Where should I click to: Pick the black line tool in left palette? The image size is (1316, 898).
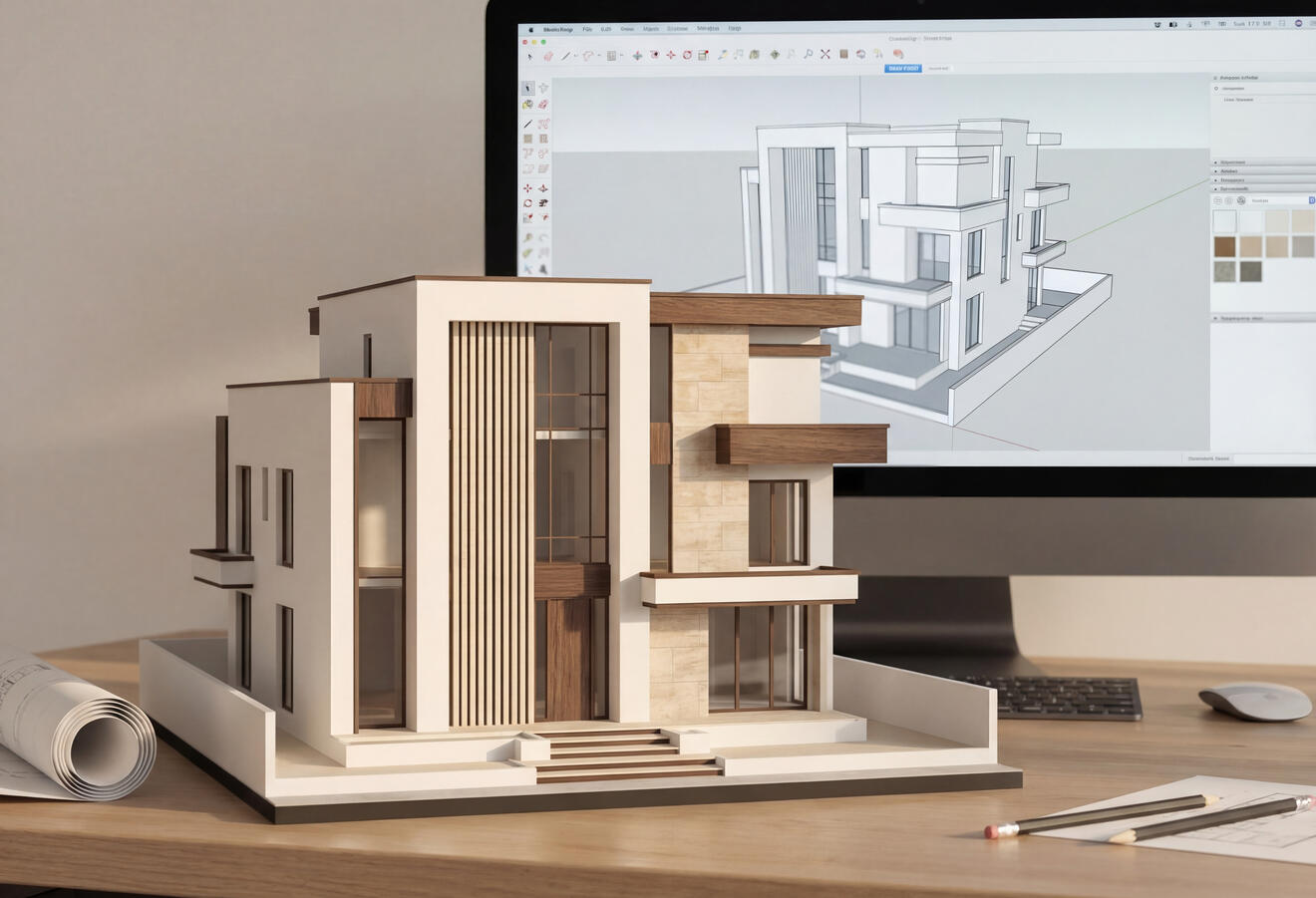pos(527,125)
